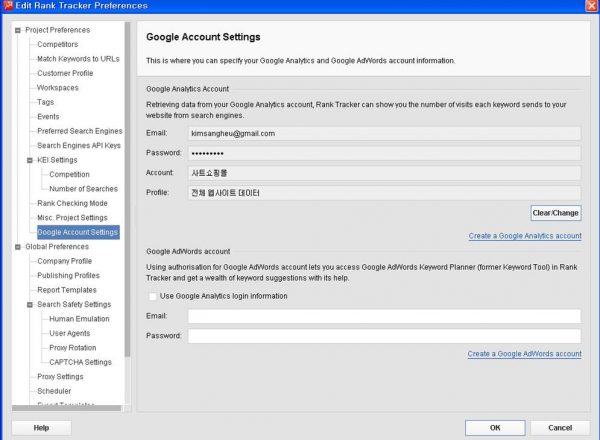This screenshot has width=600, height=440.
Task: Click the tree vertical scrollbar
Action: point(128,189)
